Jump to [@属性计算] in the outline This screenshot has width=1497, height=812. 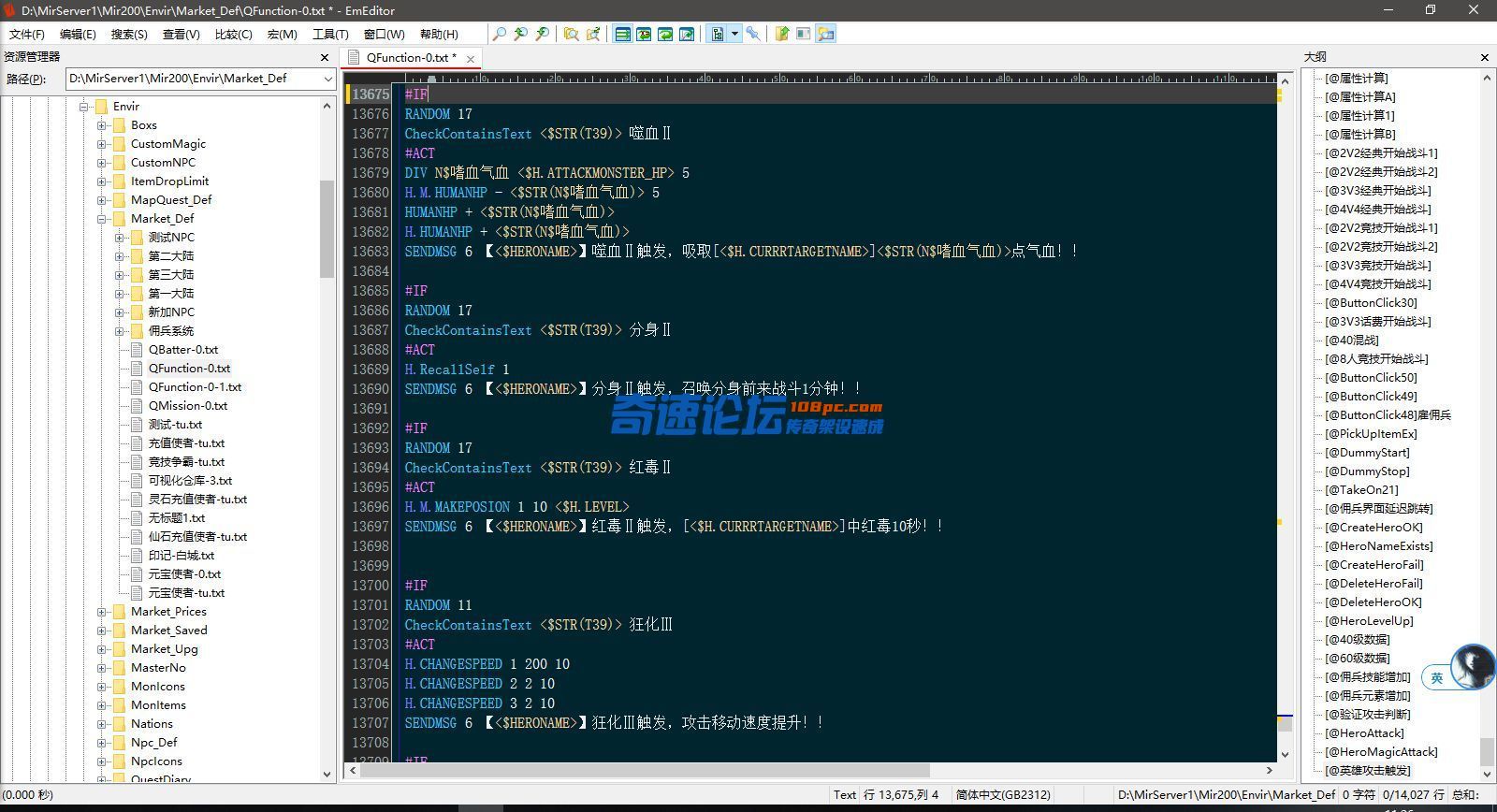tap(1357, 79)
